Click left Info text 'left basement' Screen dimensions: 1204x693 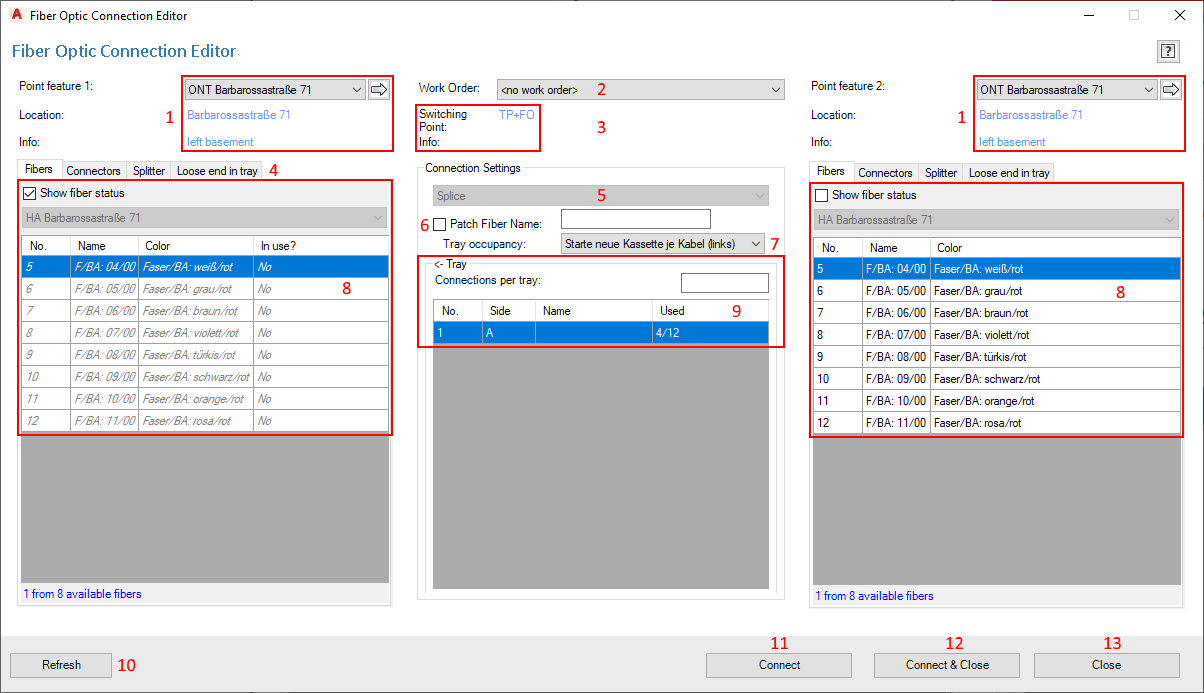(220, 142)
